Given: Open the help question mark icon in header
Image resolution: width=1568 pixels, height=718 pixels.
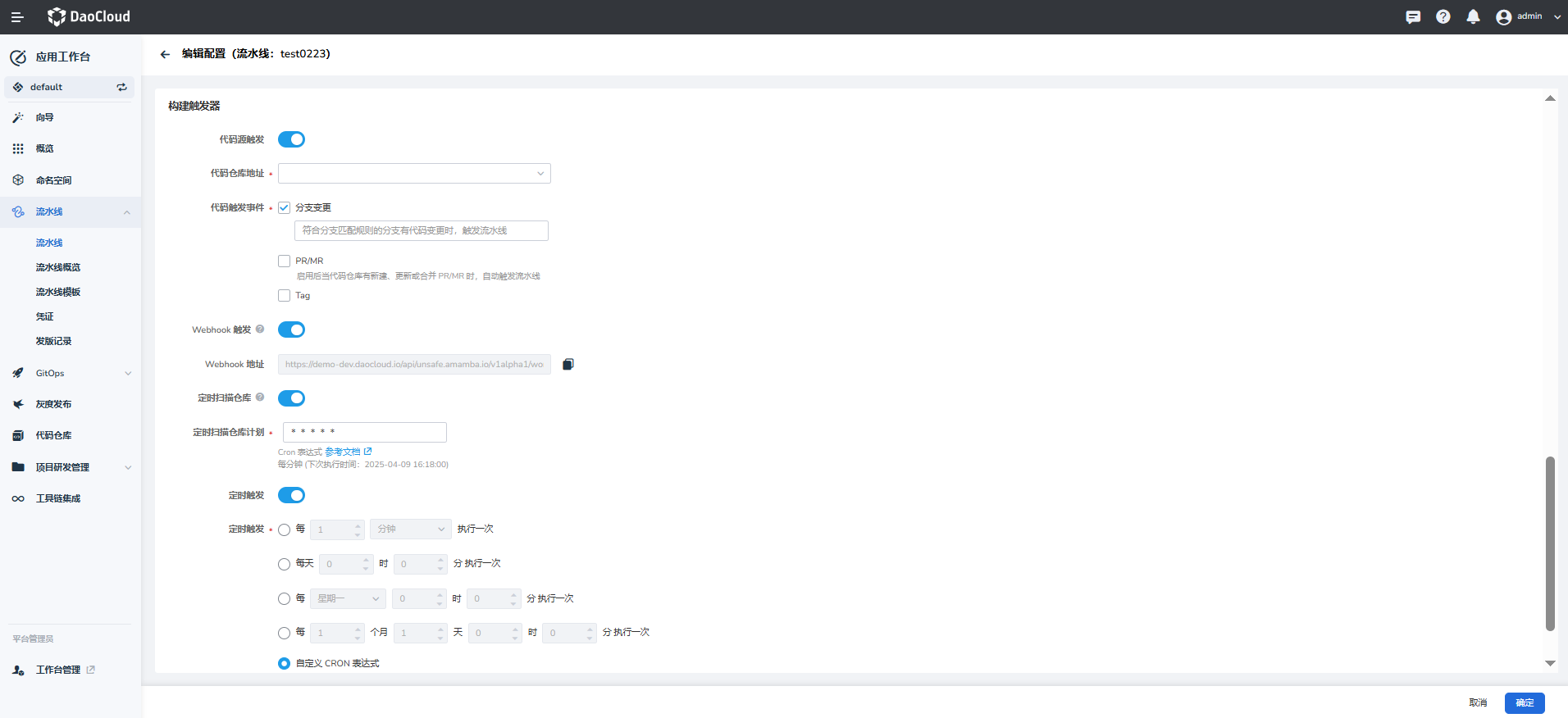Looking at the screenshot, I should tap(1443, 17).
